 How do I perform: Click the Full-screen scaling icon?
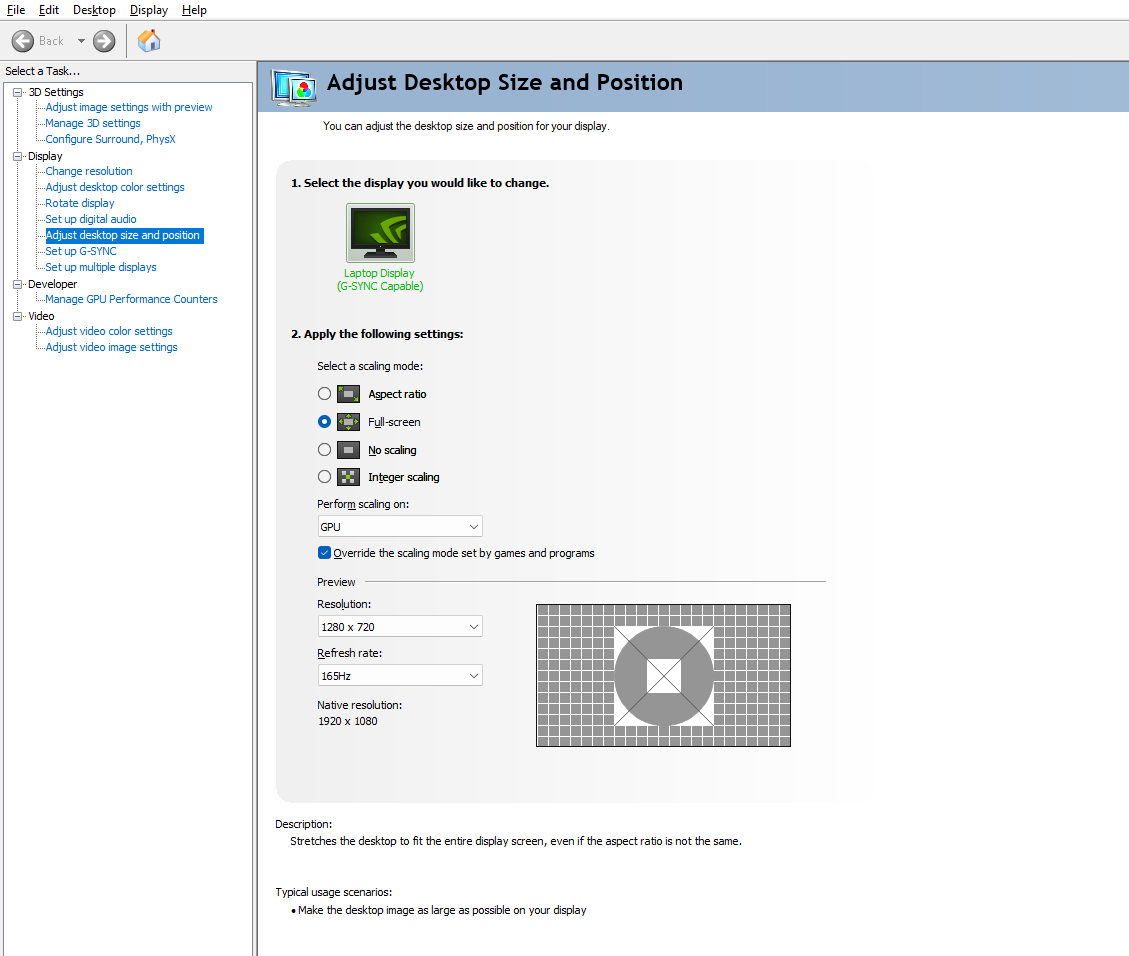(x=348, y=422)
